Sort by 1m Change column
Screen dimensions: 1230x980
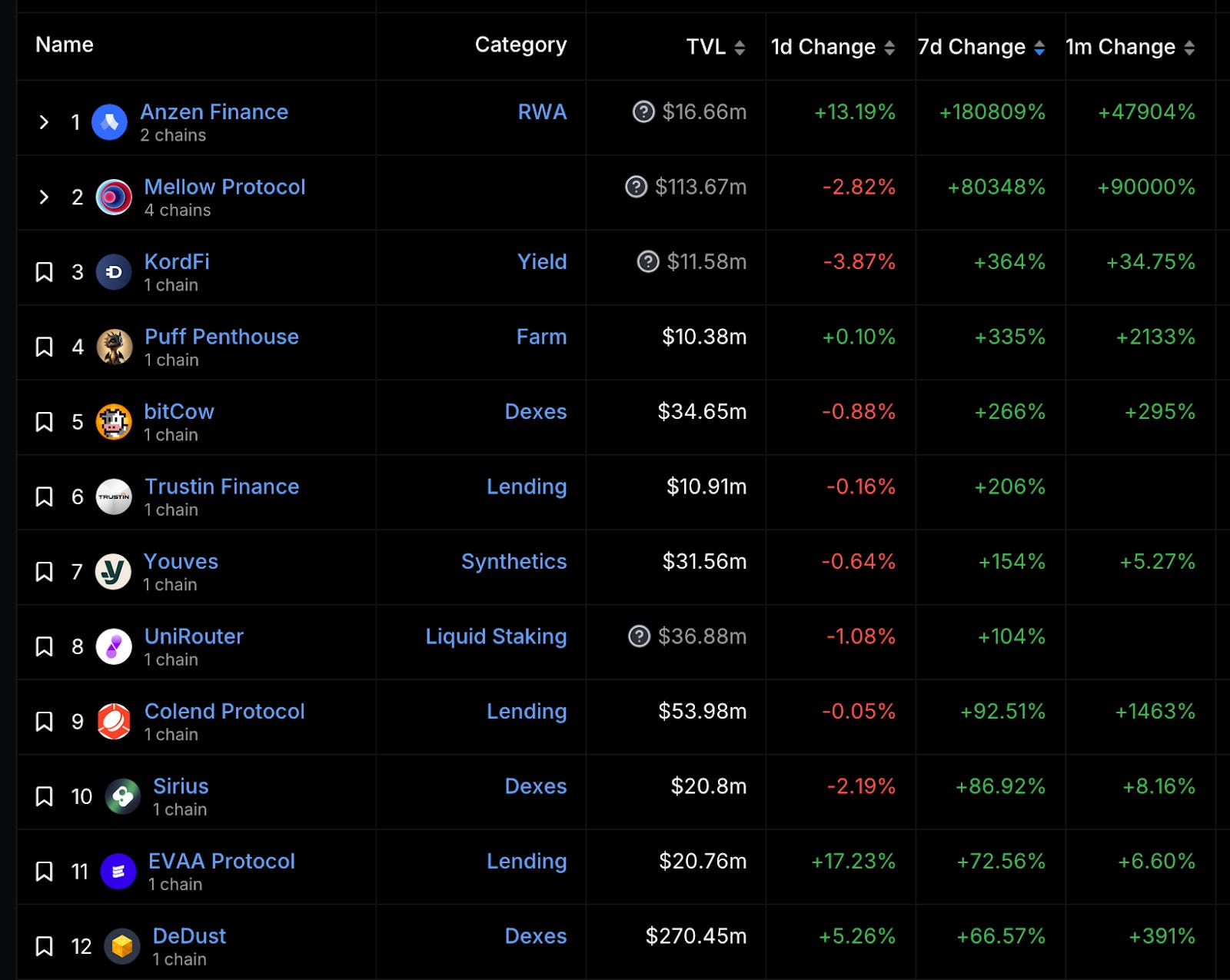coord(1189,48)
